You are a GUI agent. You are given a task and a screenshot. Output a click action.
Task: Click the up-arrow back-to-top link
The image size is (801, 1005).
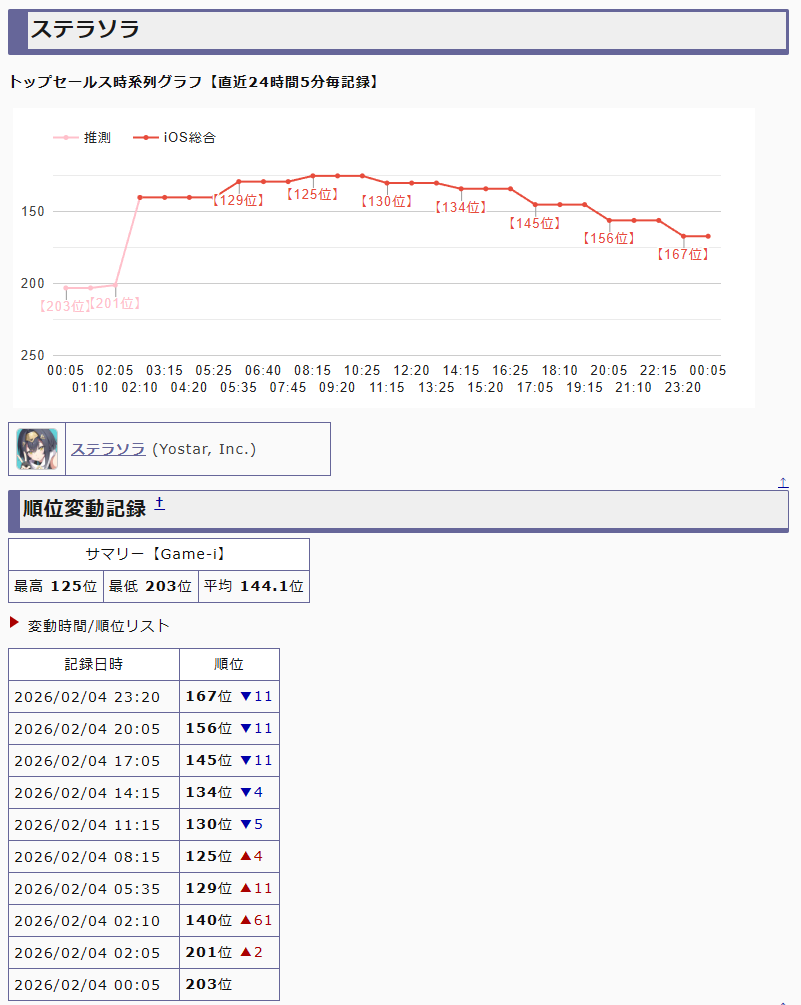[x=783, y=483]
